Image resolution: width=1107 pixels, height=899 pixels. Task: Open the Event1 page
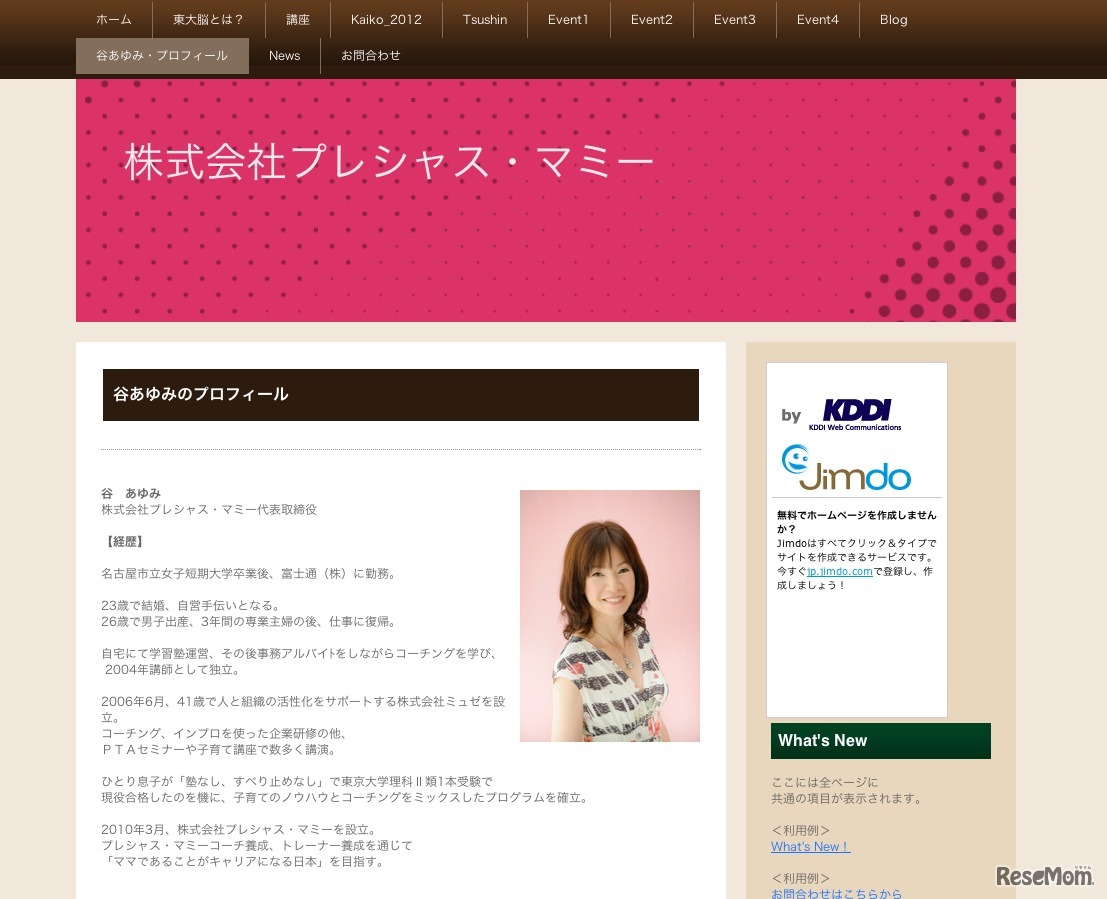(568, 19)
